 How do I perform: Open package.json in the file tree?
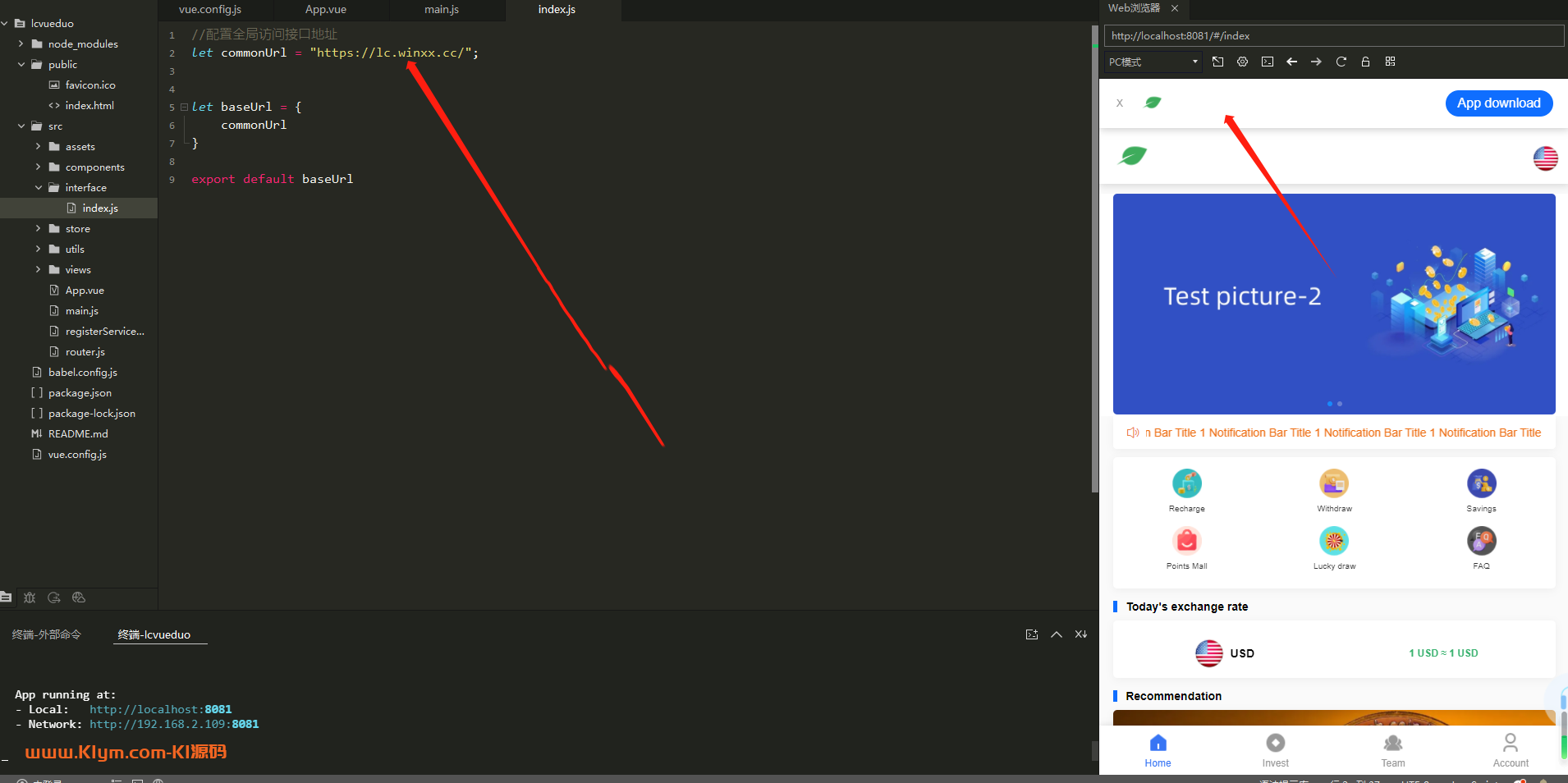click(x=80, y=393)
